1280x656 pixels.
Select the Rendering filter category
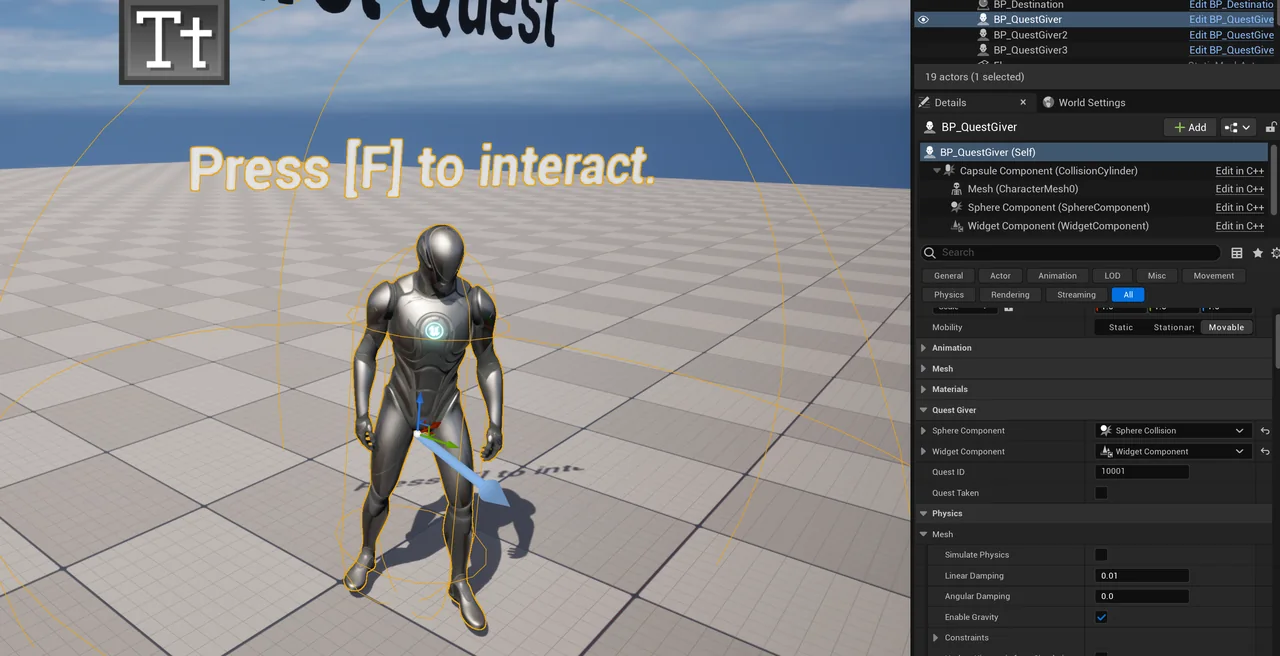coord(1010,295)
